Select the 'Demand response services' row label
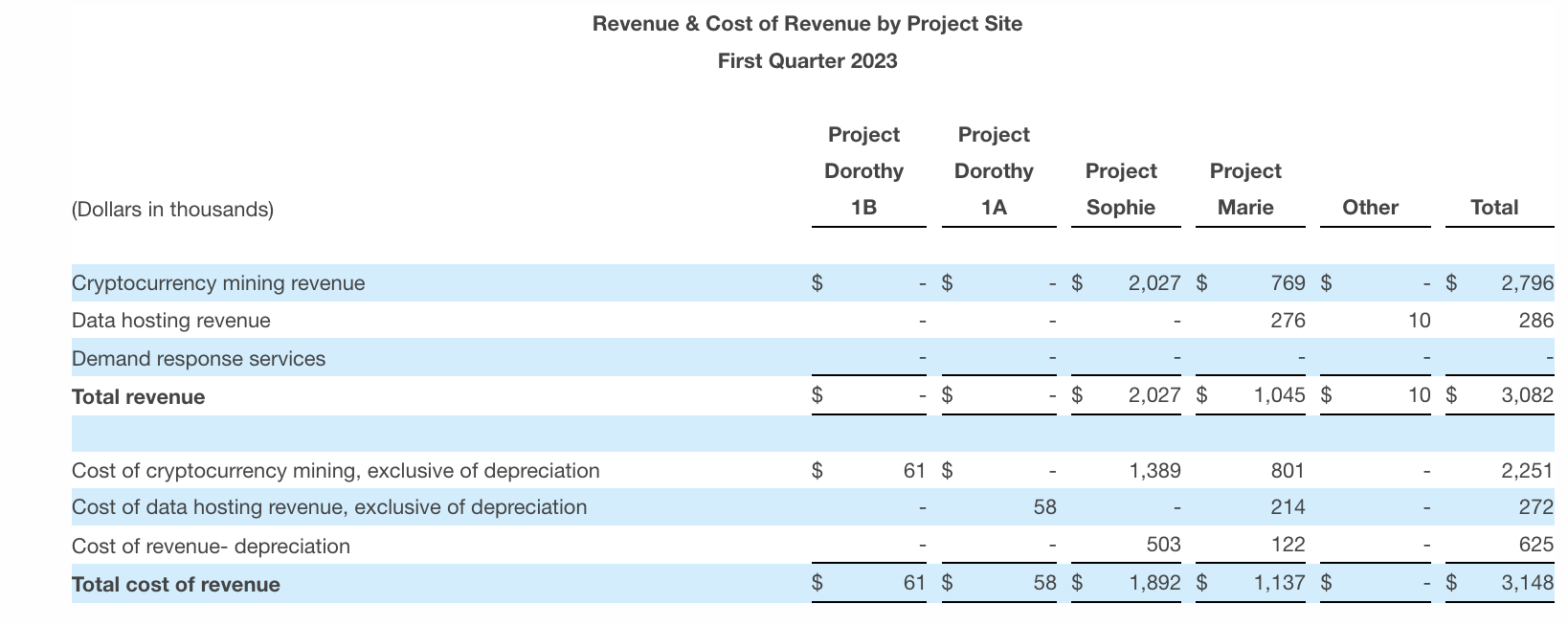The width and height of the screenshot is (1568, 626). click(198, 359)
